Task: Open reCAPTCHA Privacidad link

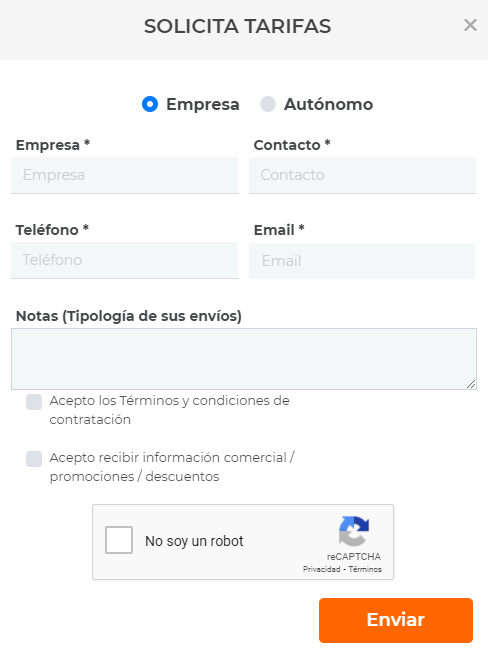Action: coord(321,569)
